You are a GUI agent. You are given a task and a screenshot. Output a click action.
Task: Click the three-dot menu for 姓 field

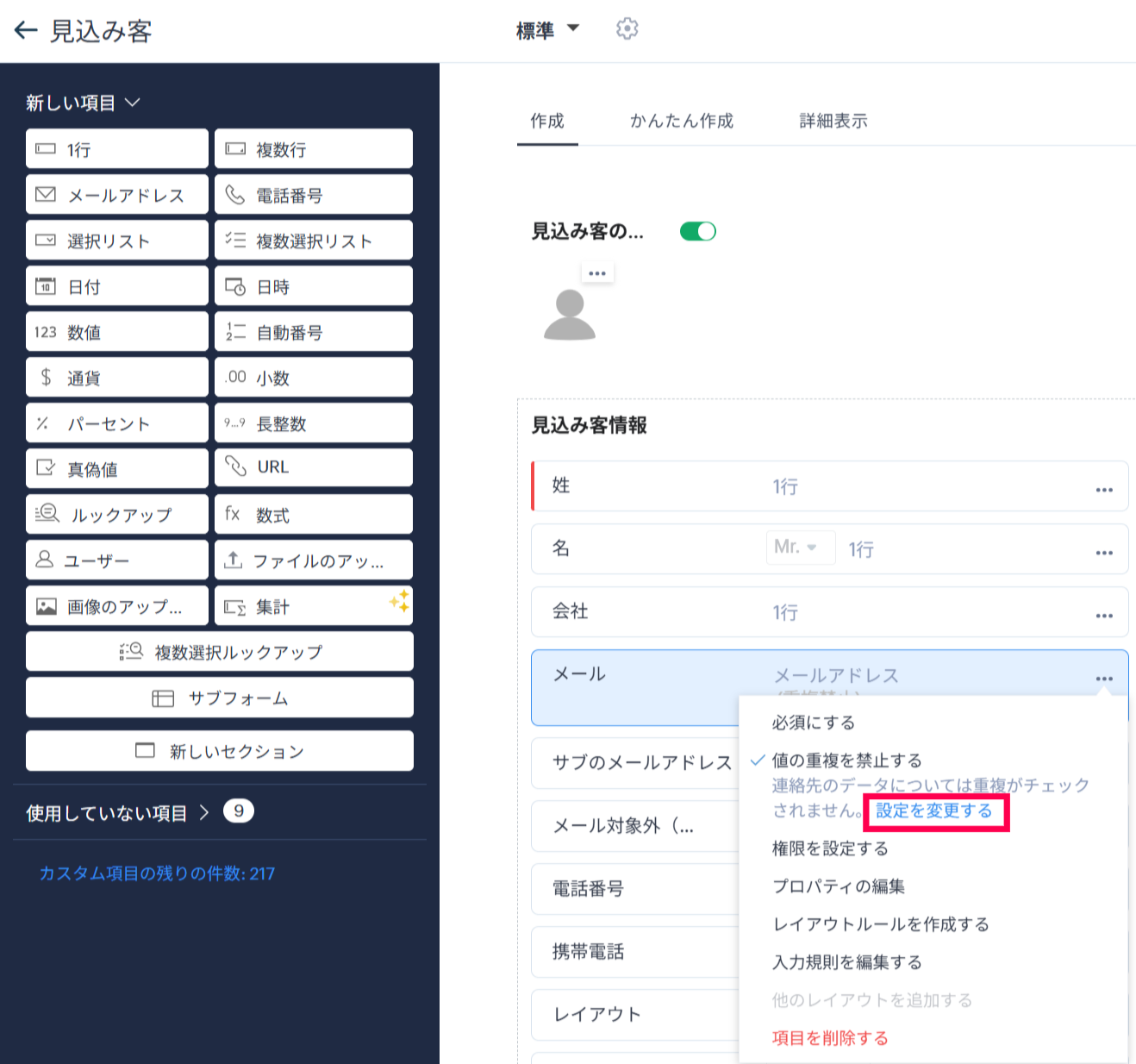(x=1103, y=489)
